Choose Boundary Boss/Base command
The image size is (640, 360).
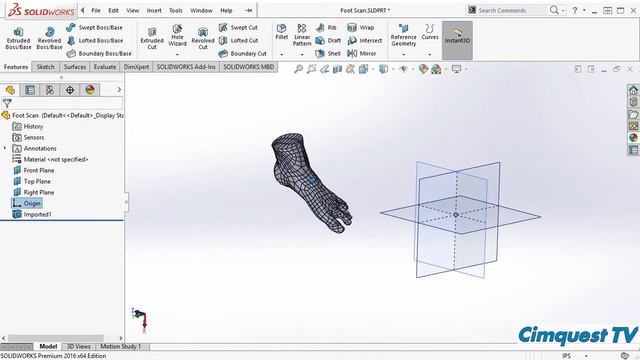point(99,53)
